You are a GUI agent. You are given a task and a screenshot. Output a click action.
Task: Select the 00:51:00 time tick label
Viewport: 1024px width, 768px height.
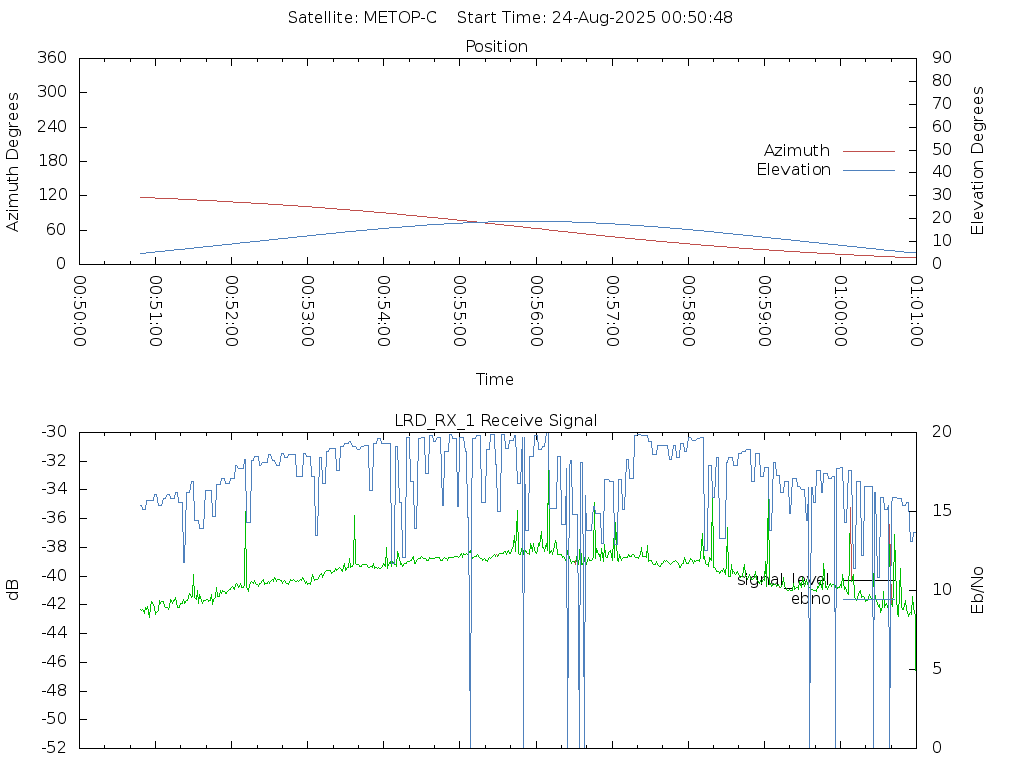[x=155, y=311]
